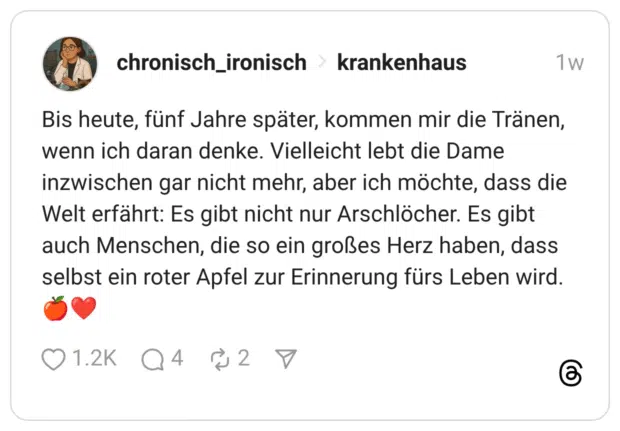Open replies via the comment bubble icon
620x431 pixels.
pyautogui.click(x=152, y=359)
